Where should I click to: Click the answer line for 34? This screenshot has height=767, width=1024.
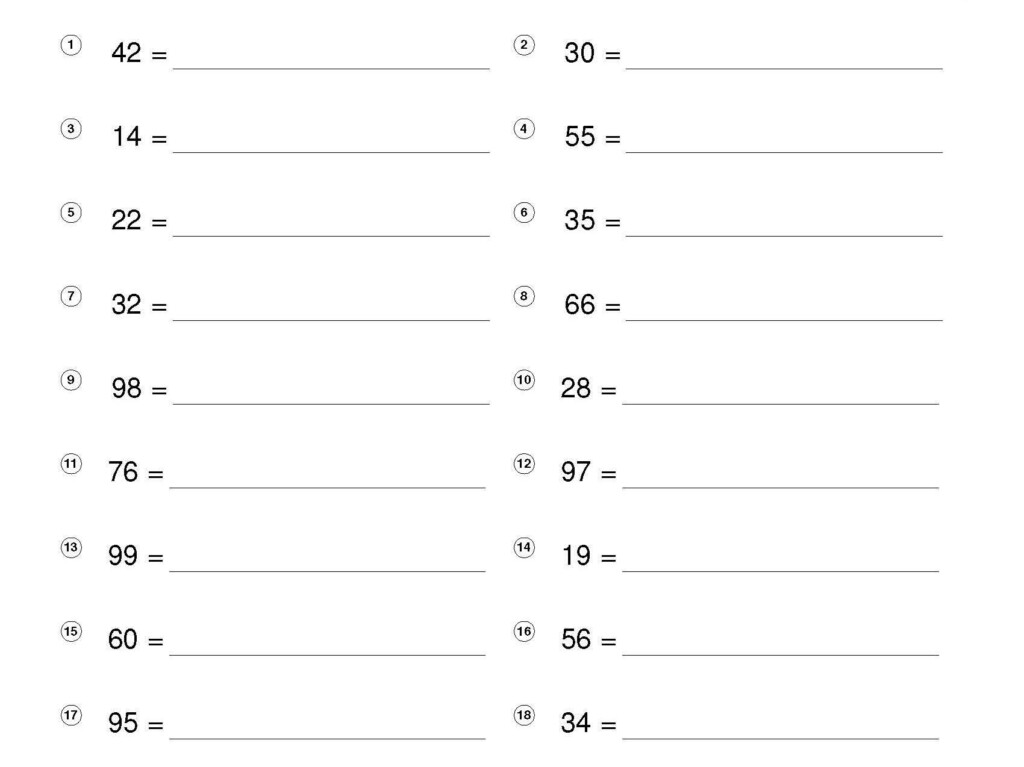(x=780, y=738)
